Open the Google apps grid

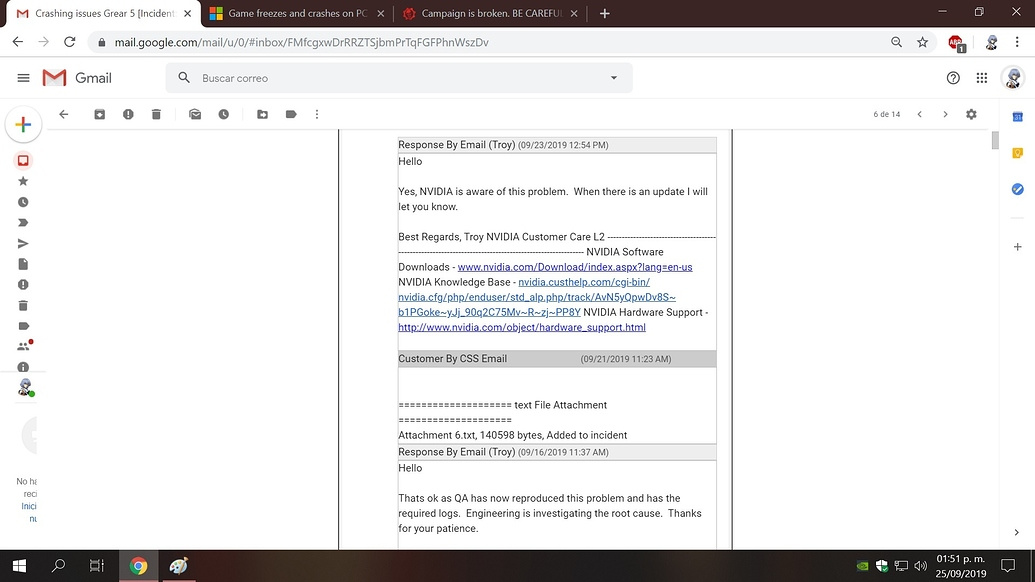pos(982,78)
